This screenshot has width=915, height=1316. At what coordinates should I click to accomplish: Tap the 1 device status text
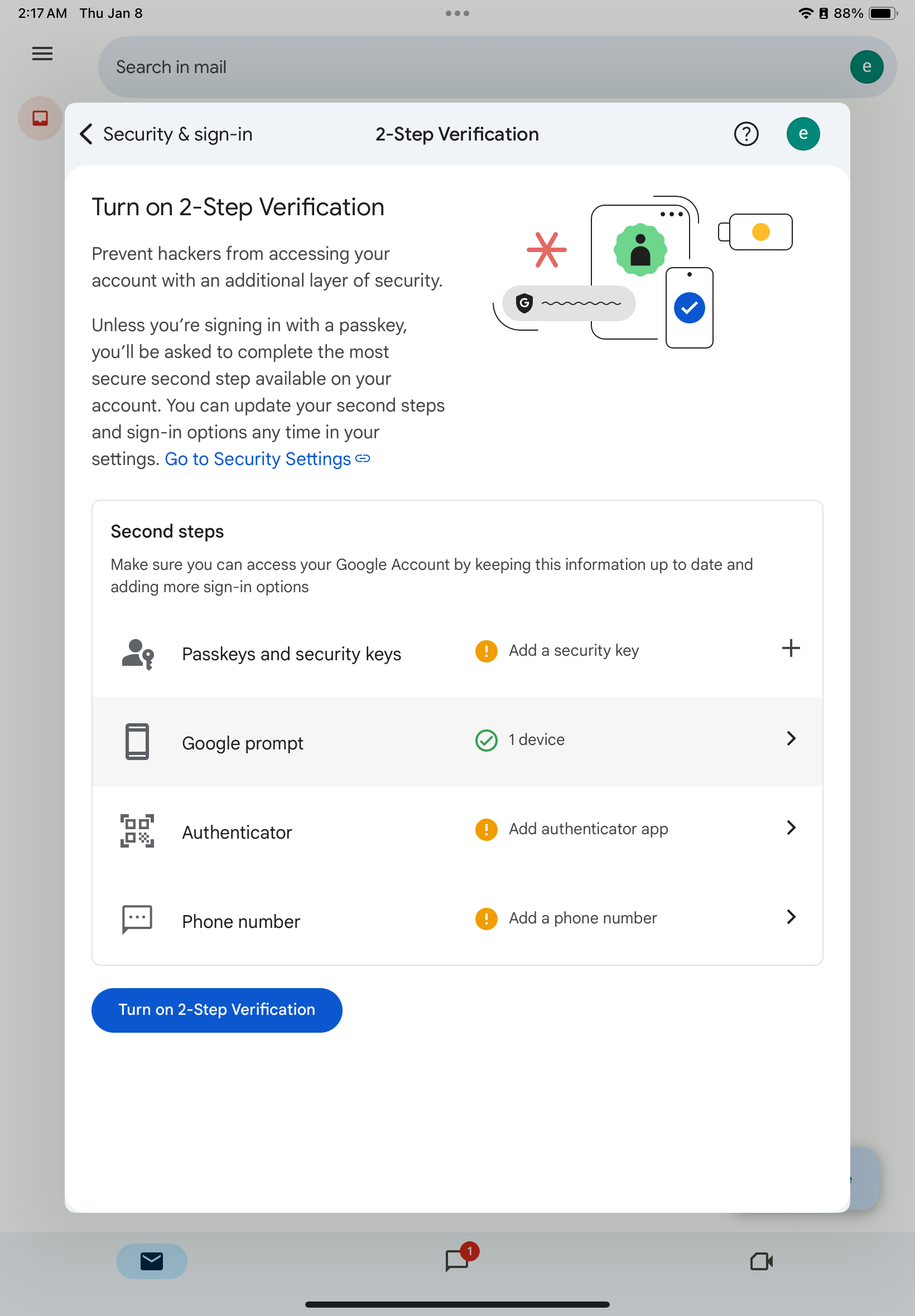(537, 739)
